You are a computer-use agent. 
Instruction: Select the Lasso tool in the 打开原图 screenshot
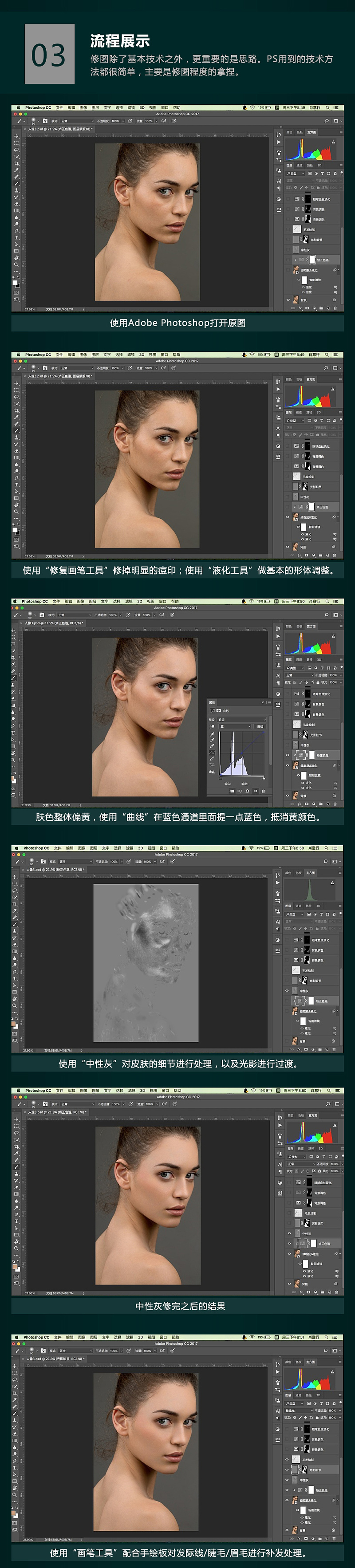16,150
